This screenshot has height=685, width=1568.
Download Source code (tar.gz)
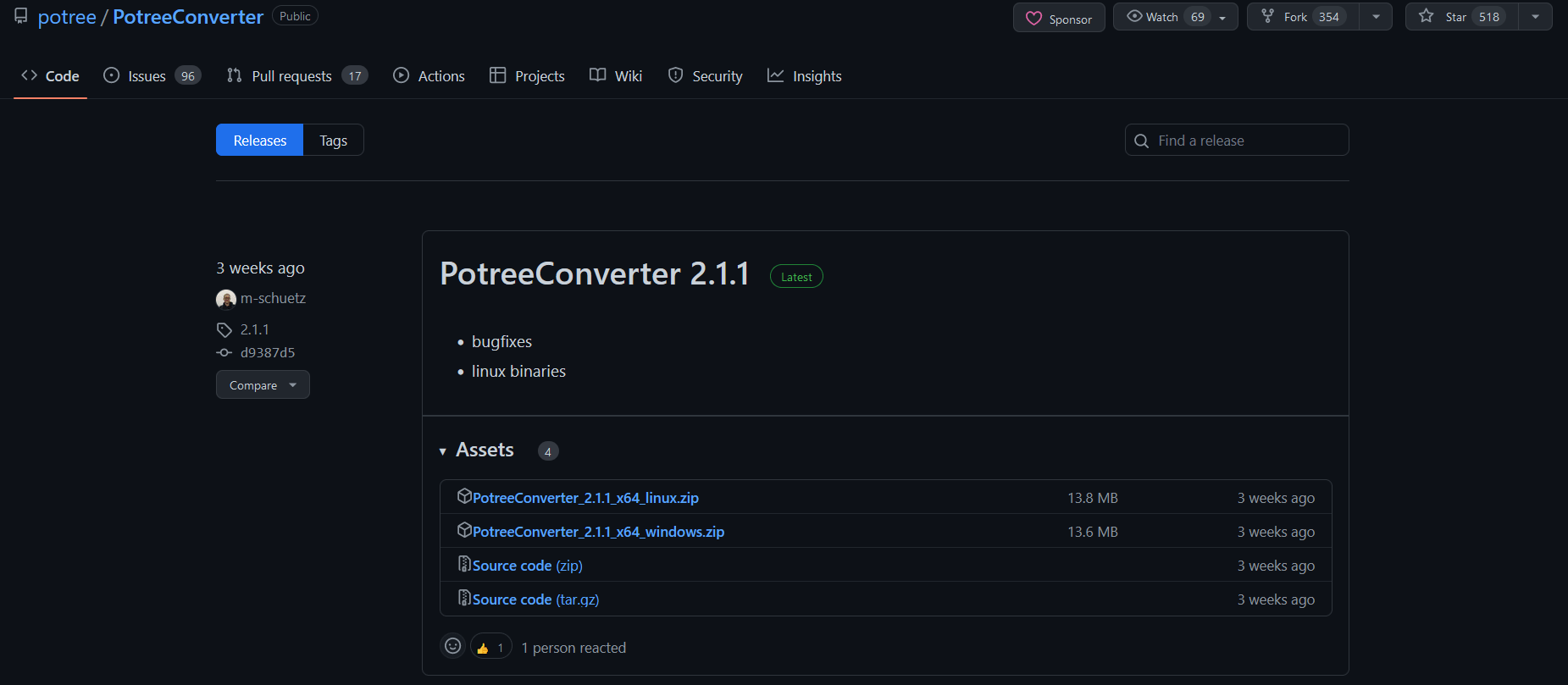click(535, 599)
